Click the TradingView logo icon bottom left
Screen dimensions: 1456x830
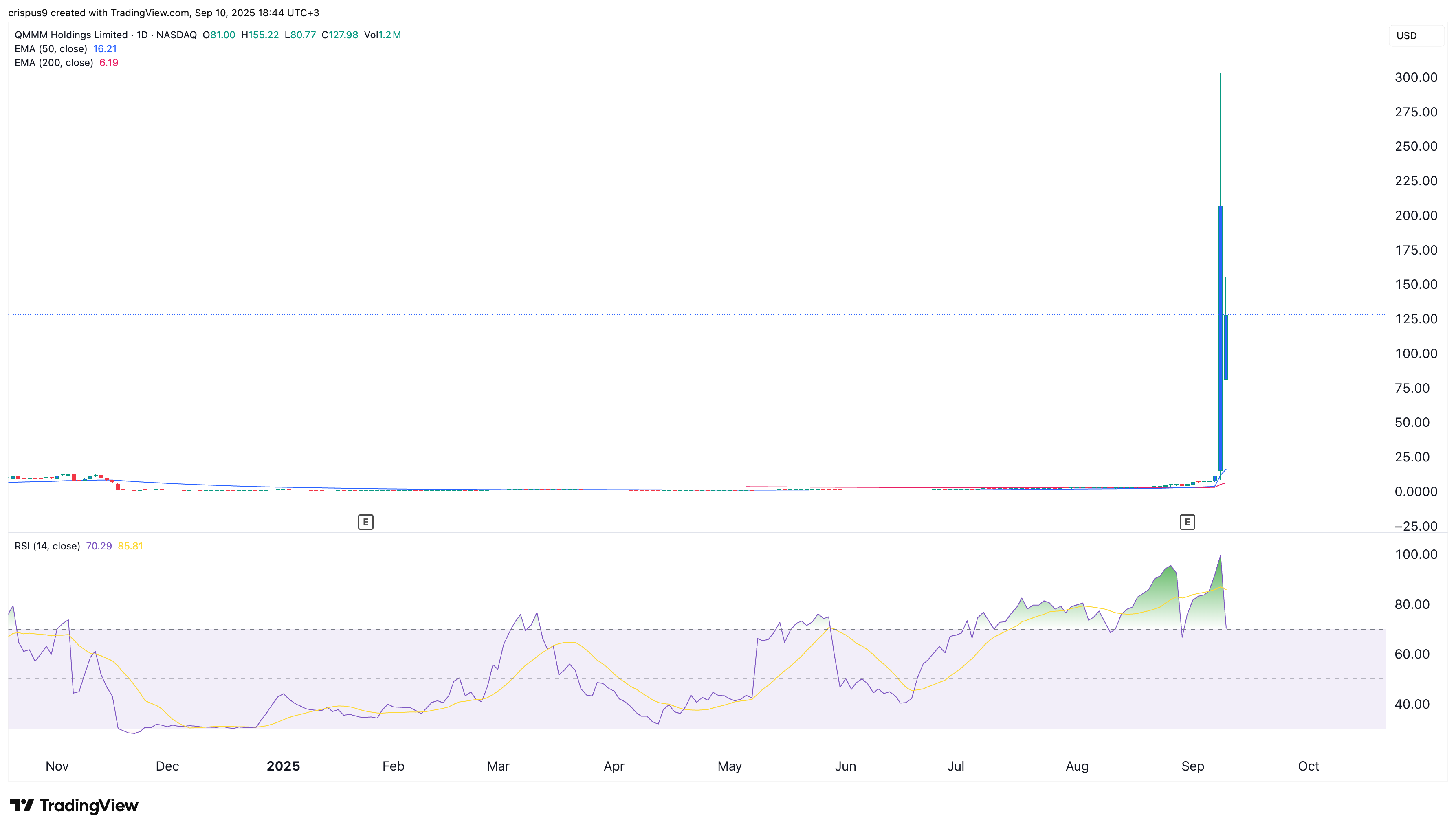pos(23,806)
